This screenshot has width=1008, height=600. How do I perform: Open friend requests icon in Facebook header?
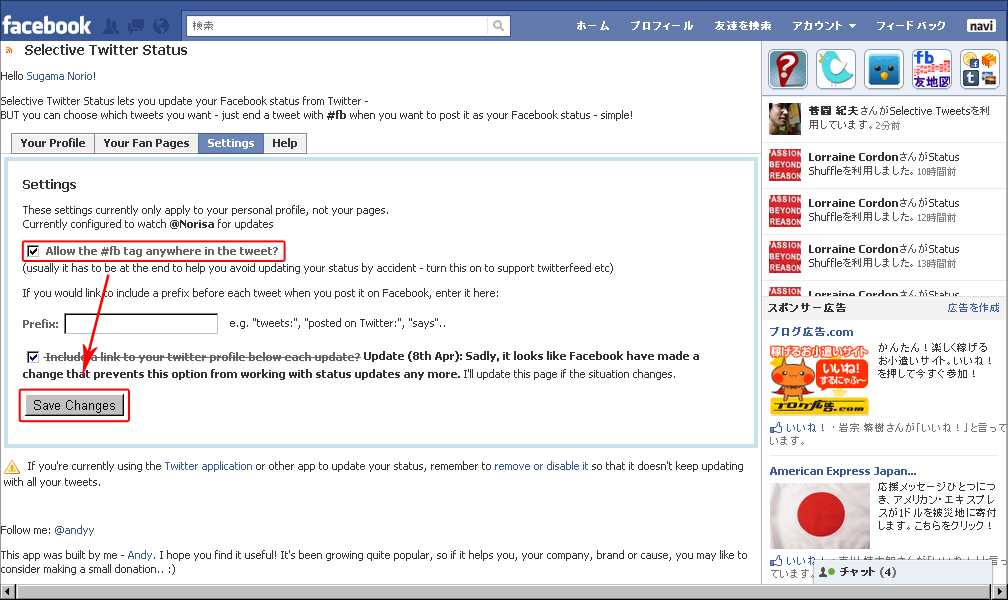click(x=111, y=26)
